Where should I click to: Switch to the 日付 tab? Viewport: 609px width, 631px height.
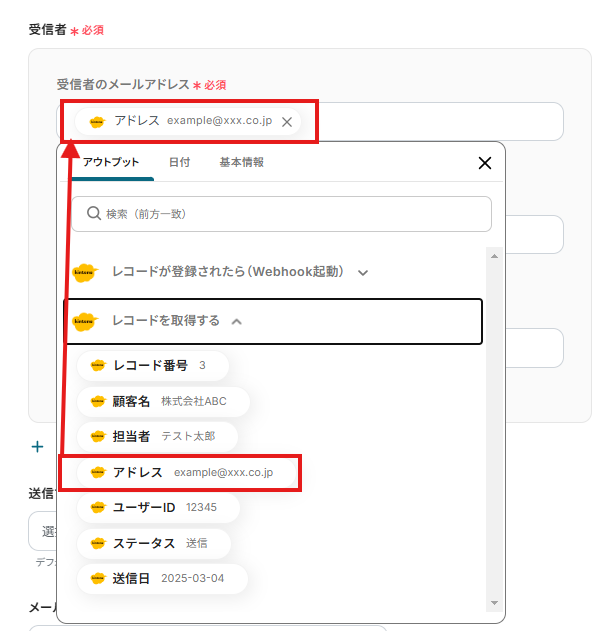coord(180,162)
